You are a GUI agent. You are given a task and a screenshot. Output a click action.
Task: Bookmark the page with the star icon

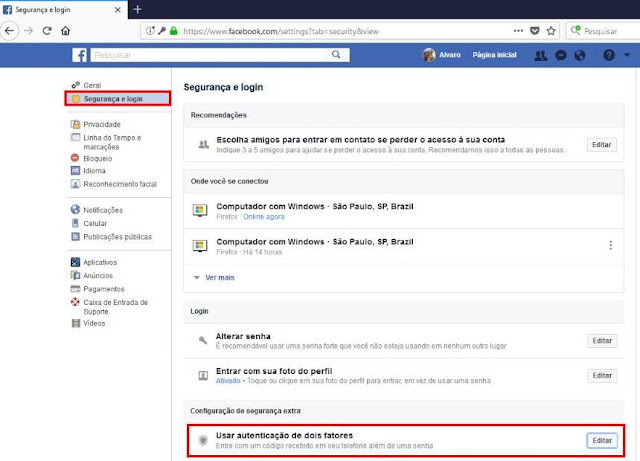pyautogui.click(x=551, y=31)
